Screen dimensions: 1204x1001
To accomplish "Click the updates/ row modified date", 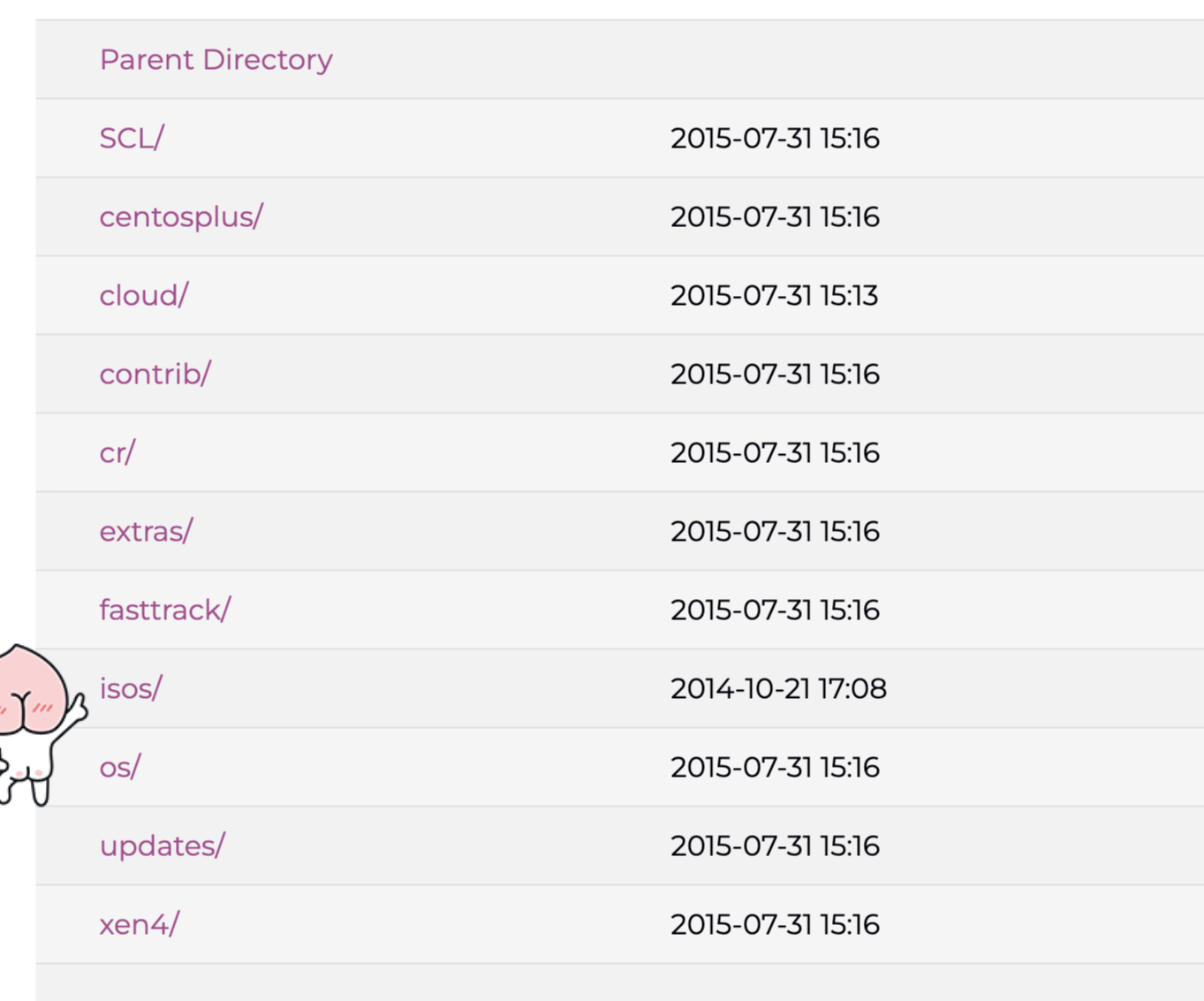I will point(775,846).
